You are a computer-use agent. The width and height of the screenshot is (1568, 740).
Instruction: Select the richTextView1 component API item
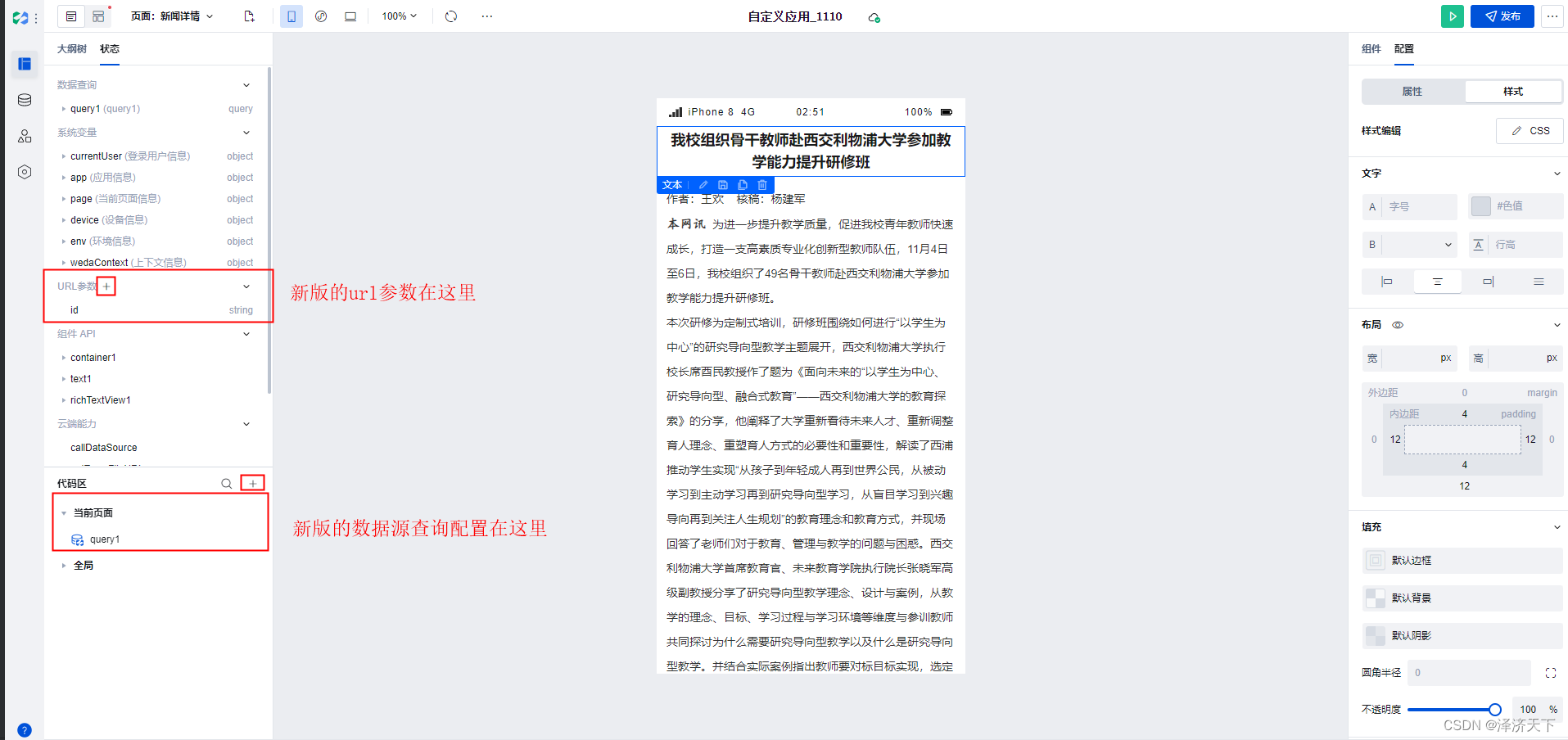point(100,400)
